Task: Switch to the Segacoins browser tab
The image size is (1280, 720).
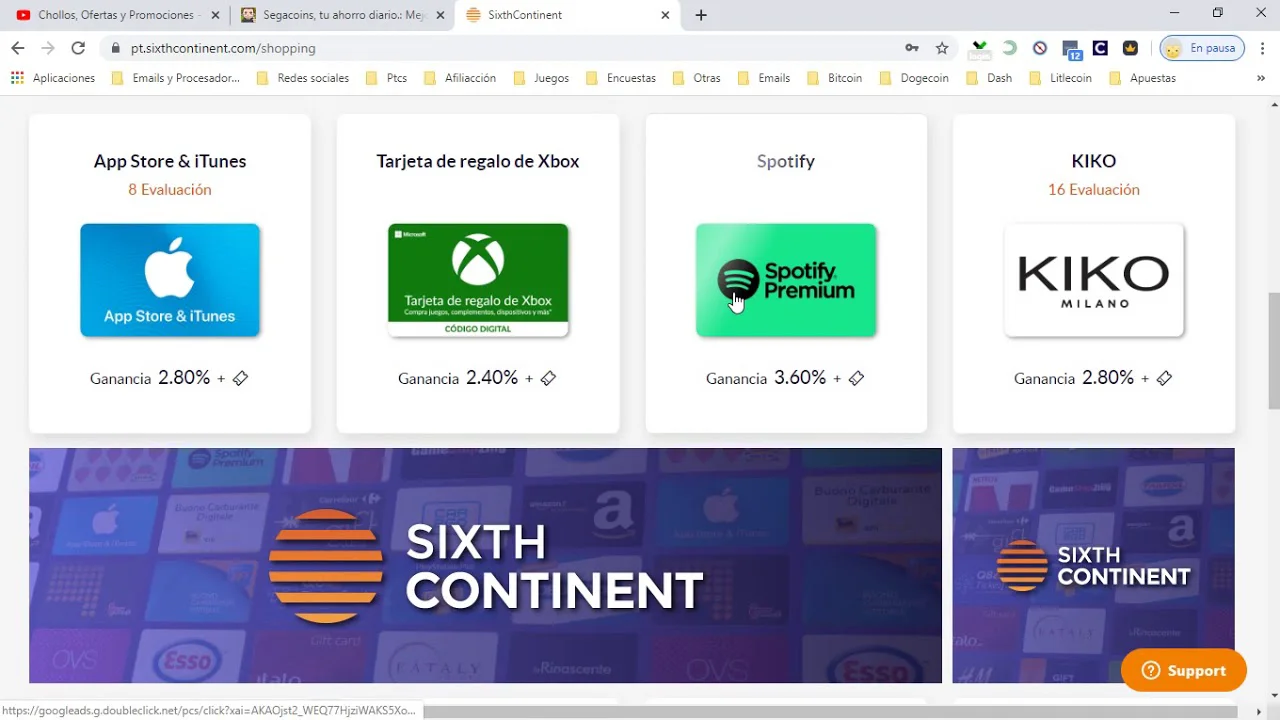Action: pos(335,15)
